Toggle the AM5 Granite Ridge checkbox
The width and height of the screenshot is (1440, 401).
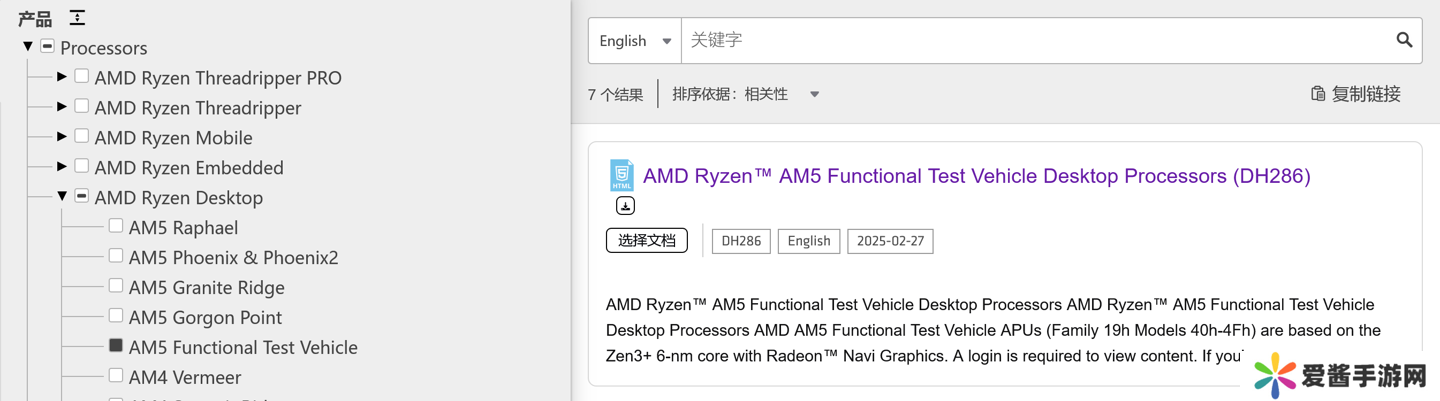coord(116,286)
